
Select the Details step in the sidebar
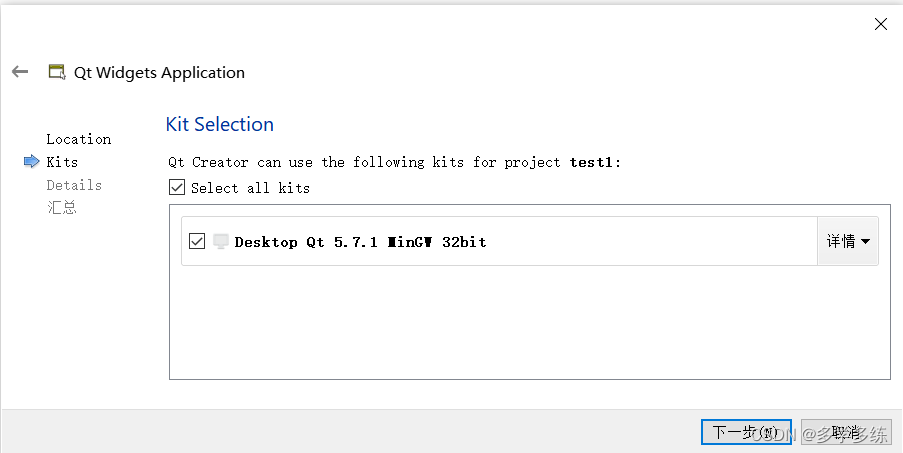(74, 185)
